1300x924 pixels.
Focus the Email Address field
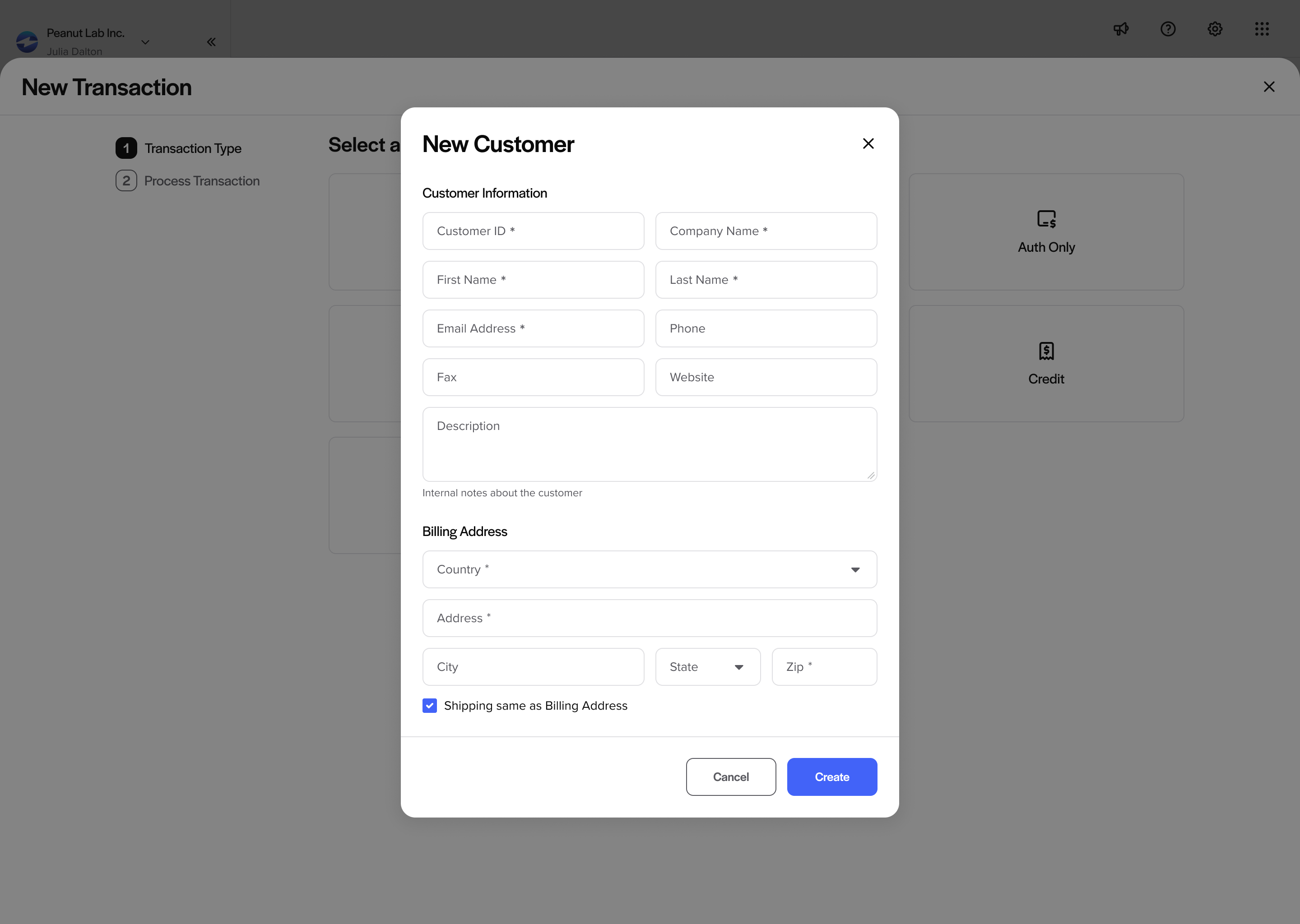(534, 328)
